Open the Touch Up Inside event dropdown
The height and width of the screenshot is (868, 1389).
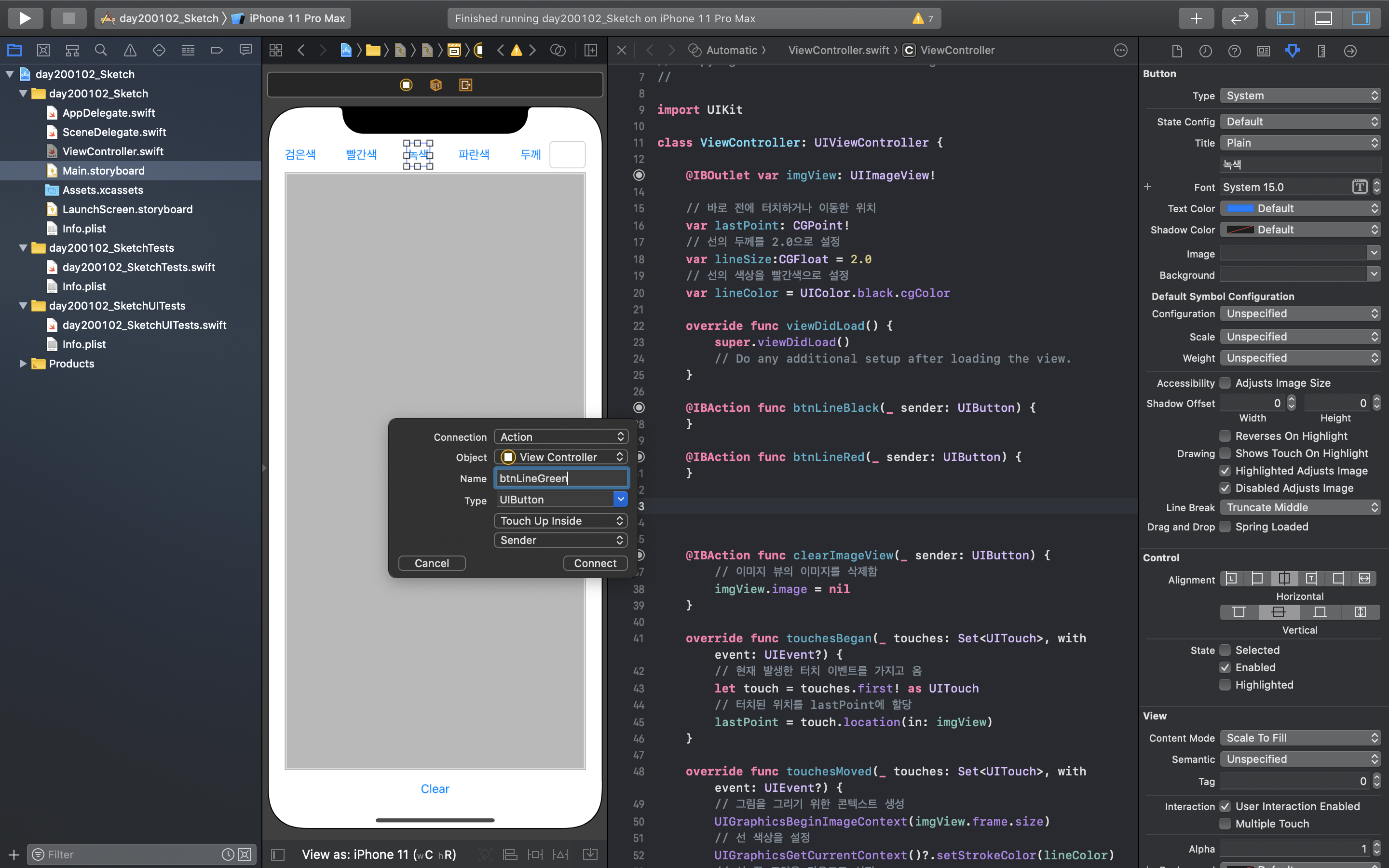pos(561,521)
